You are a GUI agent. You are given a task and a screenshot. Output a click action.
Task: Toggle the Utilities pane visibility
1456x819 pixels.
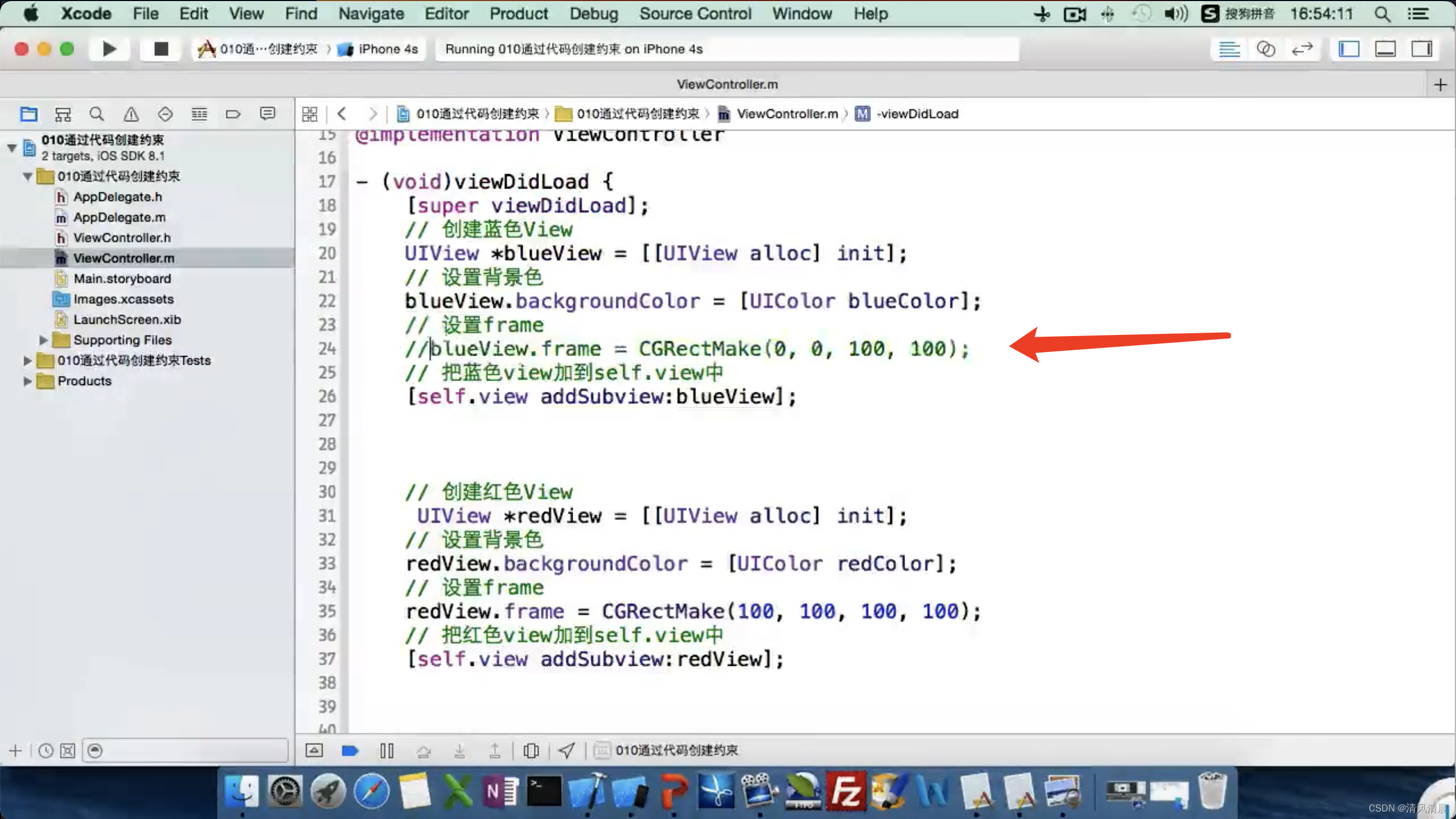pyautogui.click(x=1421, y=49)
